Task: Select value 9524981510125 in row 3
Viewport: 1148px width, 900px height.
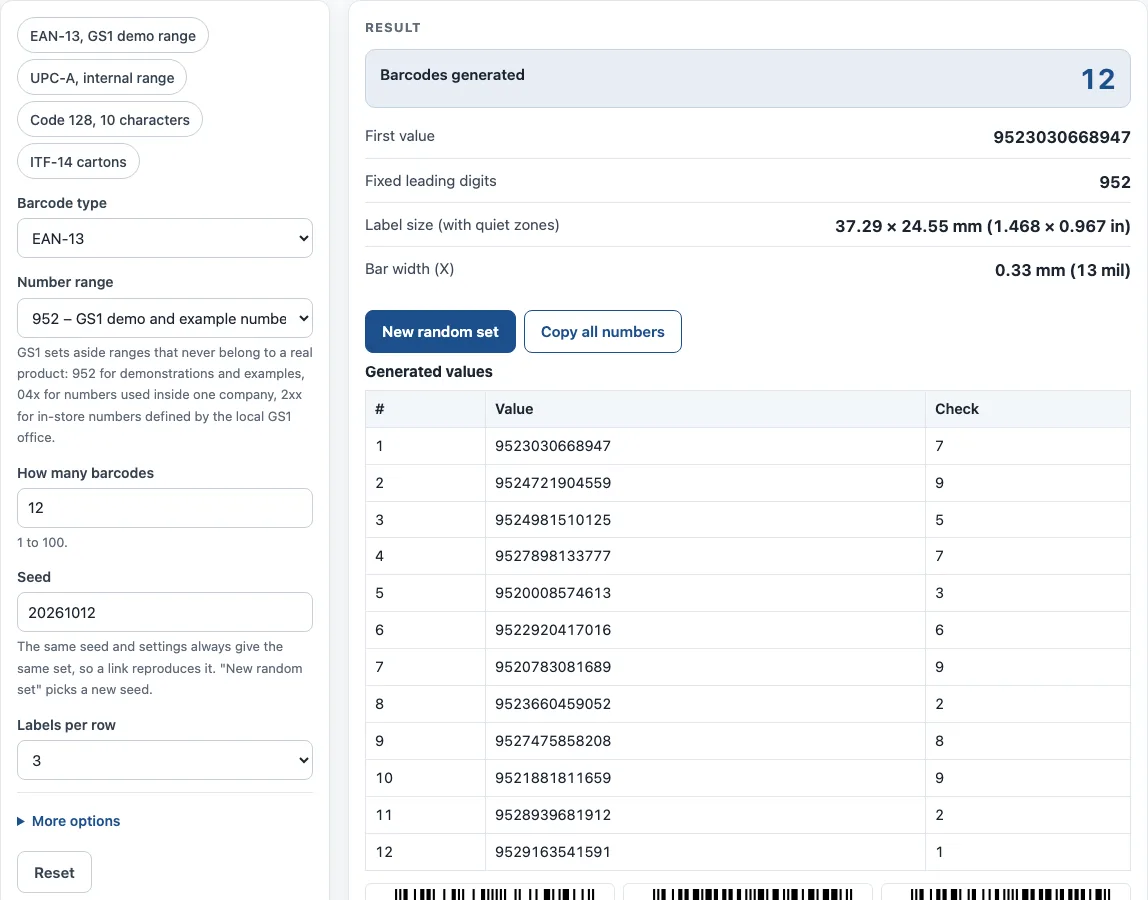Action: coord(553,520)
